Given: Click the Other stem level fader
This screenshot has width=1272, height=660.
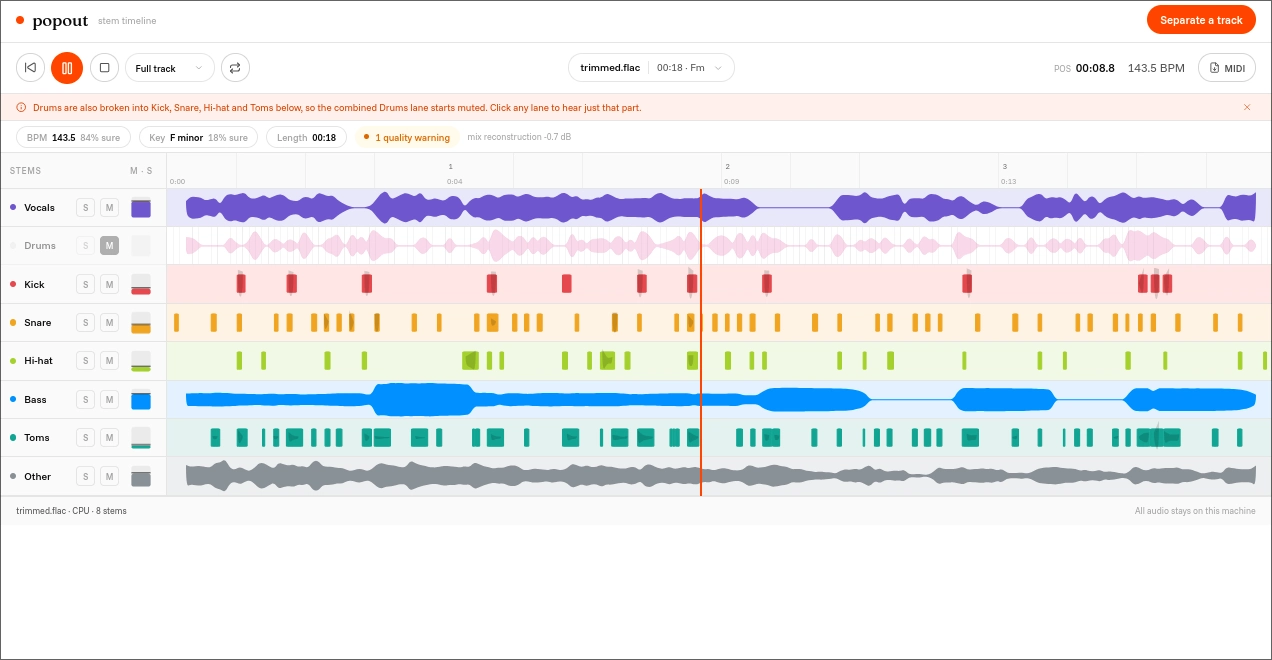Looking at the screenshot, I should 141,477.
